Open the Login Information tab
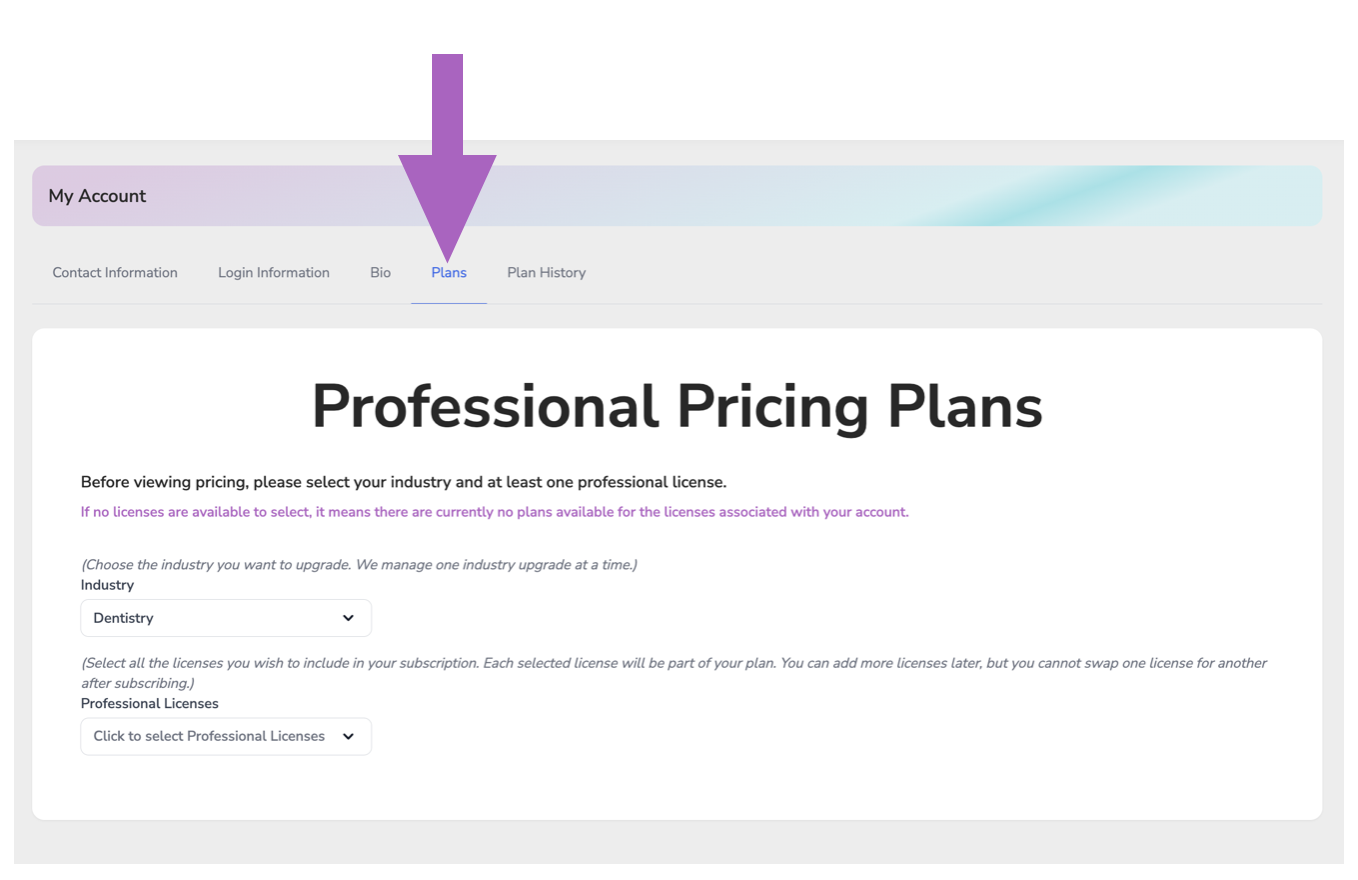This screenshot has height=880, width=1358. click(273, 272)
